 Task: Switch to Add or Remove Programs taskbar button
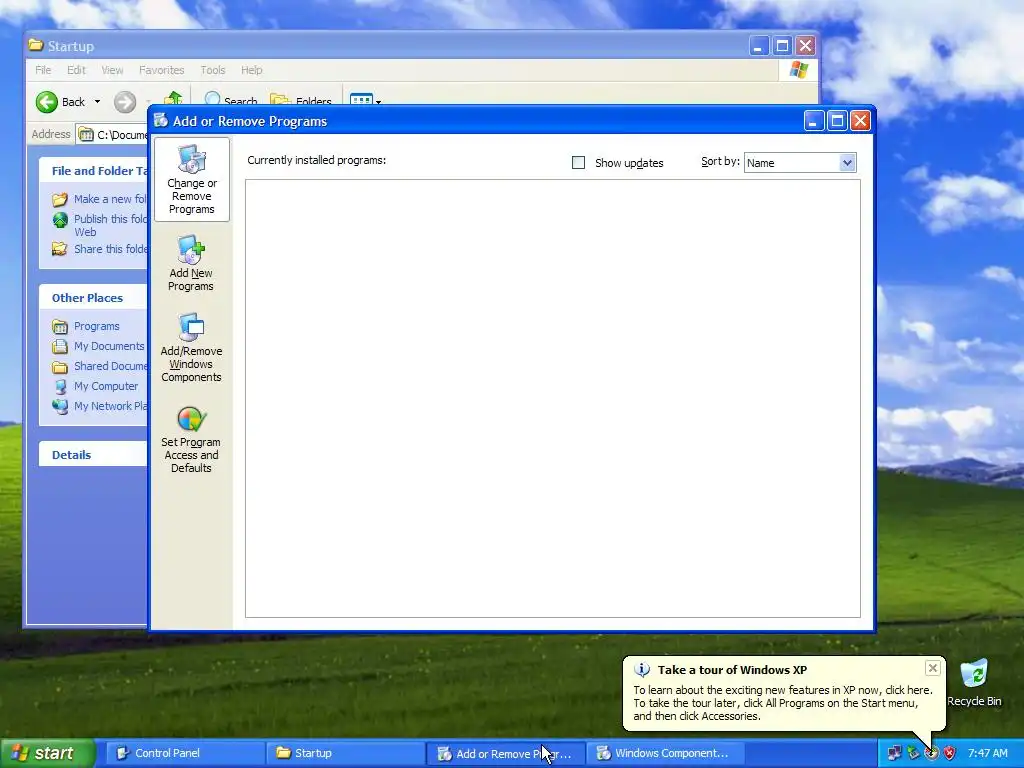(505, 754)
